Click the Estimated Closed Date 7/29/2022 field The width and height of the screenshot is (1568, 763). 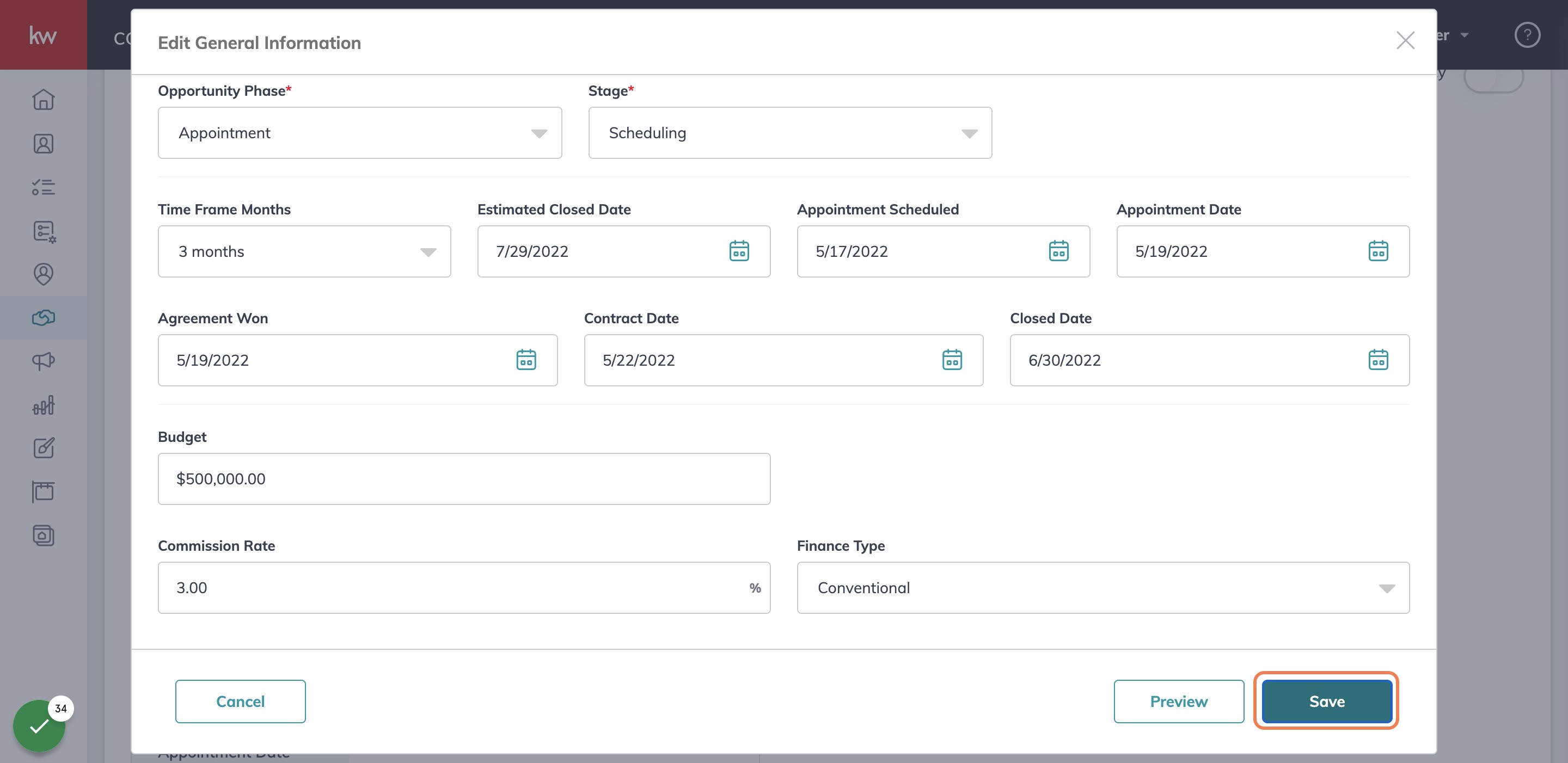623,251
